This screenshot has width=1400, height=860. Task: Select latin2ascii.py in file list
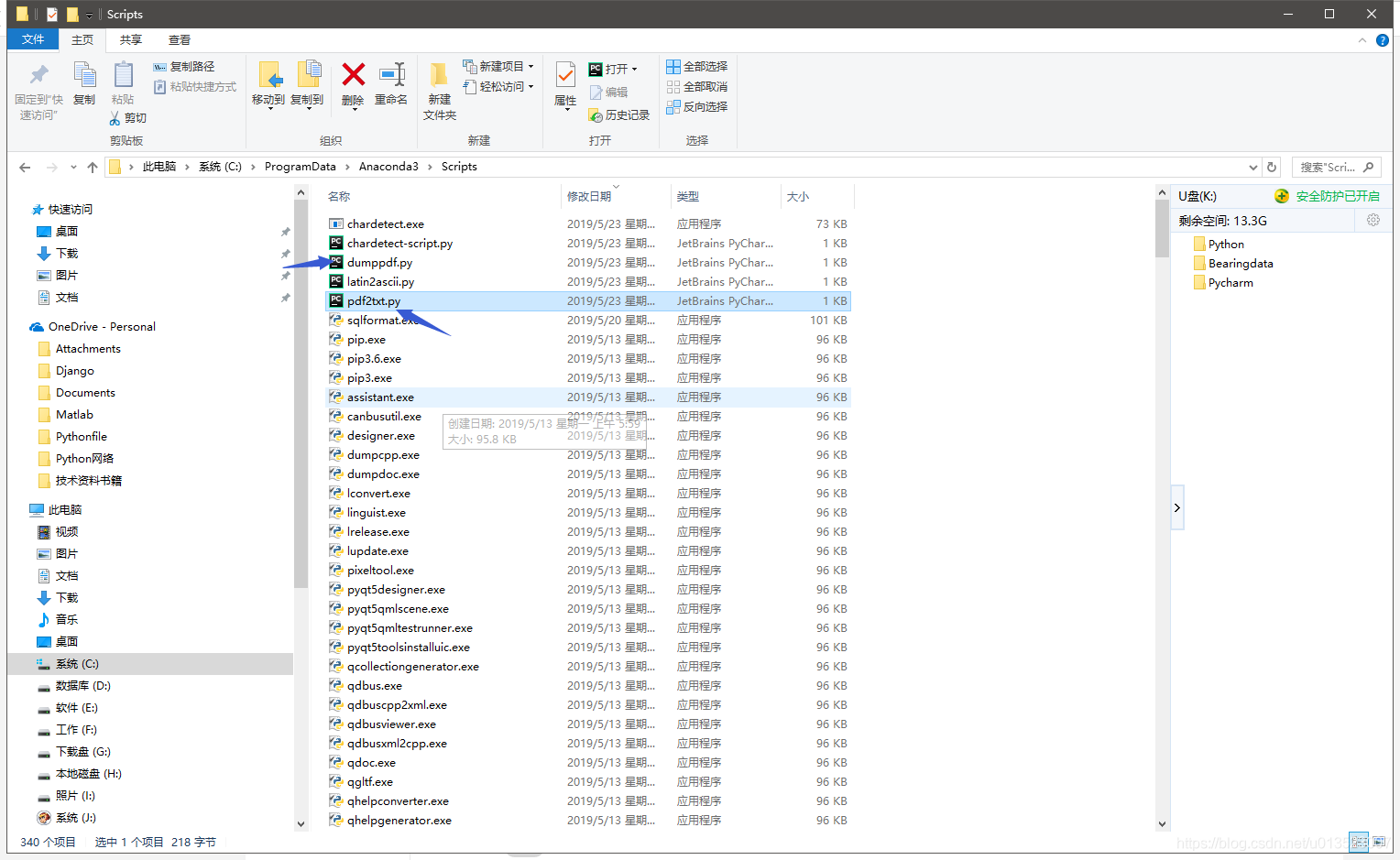(380, 282)
